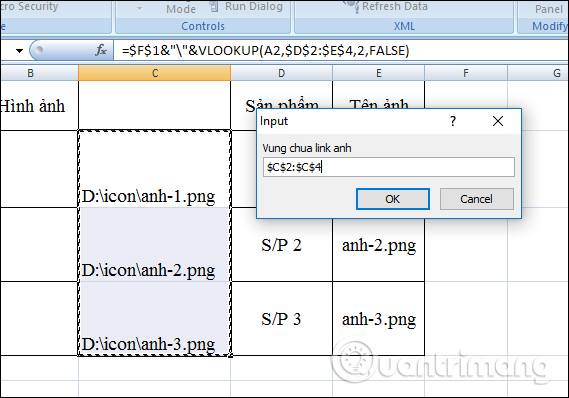Viewport: 569px width, 398px height.
Task: Click cell with D:\icon\anh-3.png
Action: (x=155, y=319)
